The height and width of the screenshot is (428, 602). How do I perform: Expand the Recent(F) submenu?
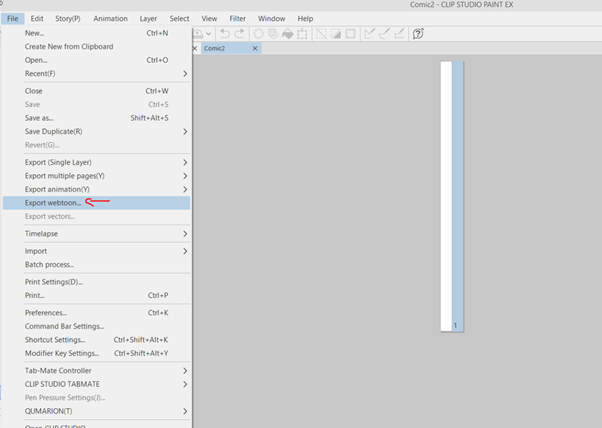coord(185,73)
